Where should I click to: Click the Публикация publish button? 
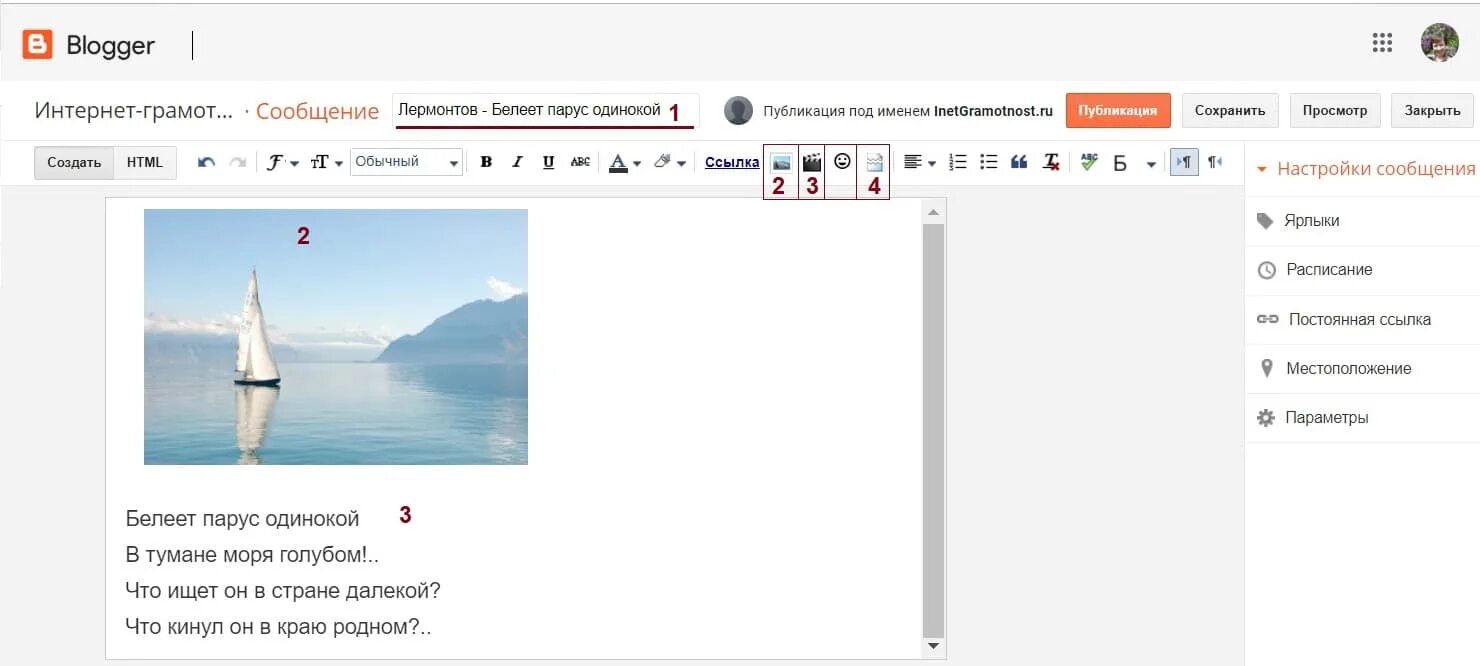click(1118, 110)
